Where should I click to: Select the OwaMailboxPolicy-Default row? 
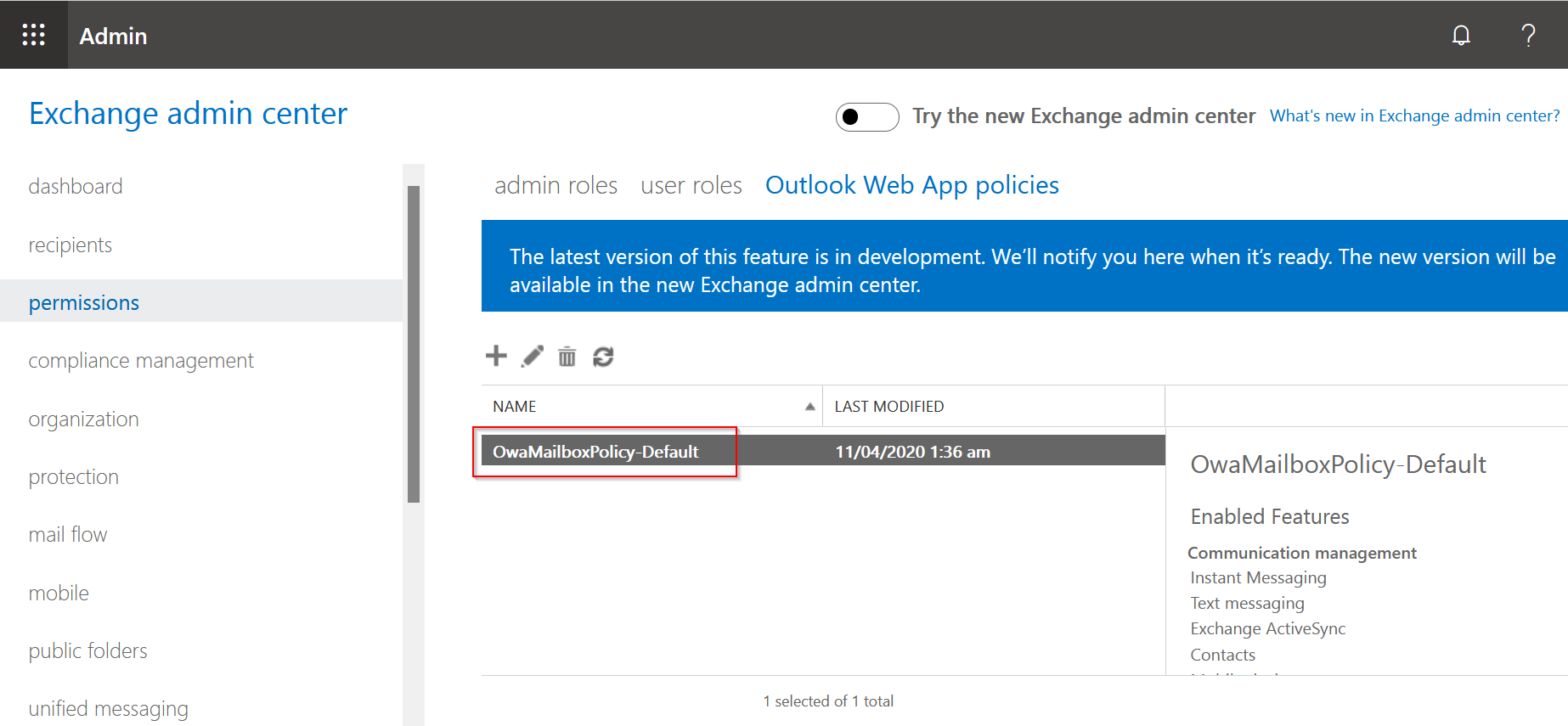tap(595, 452)
